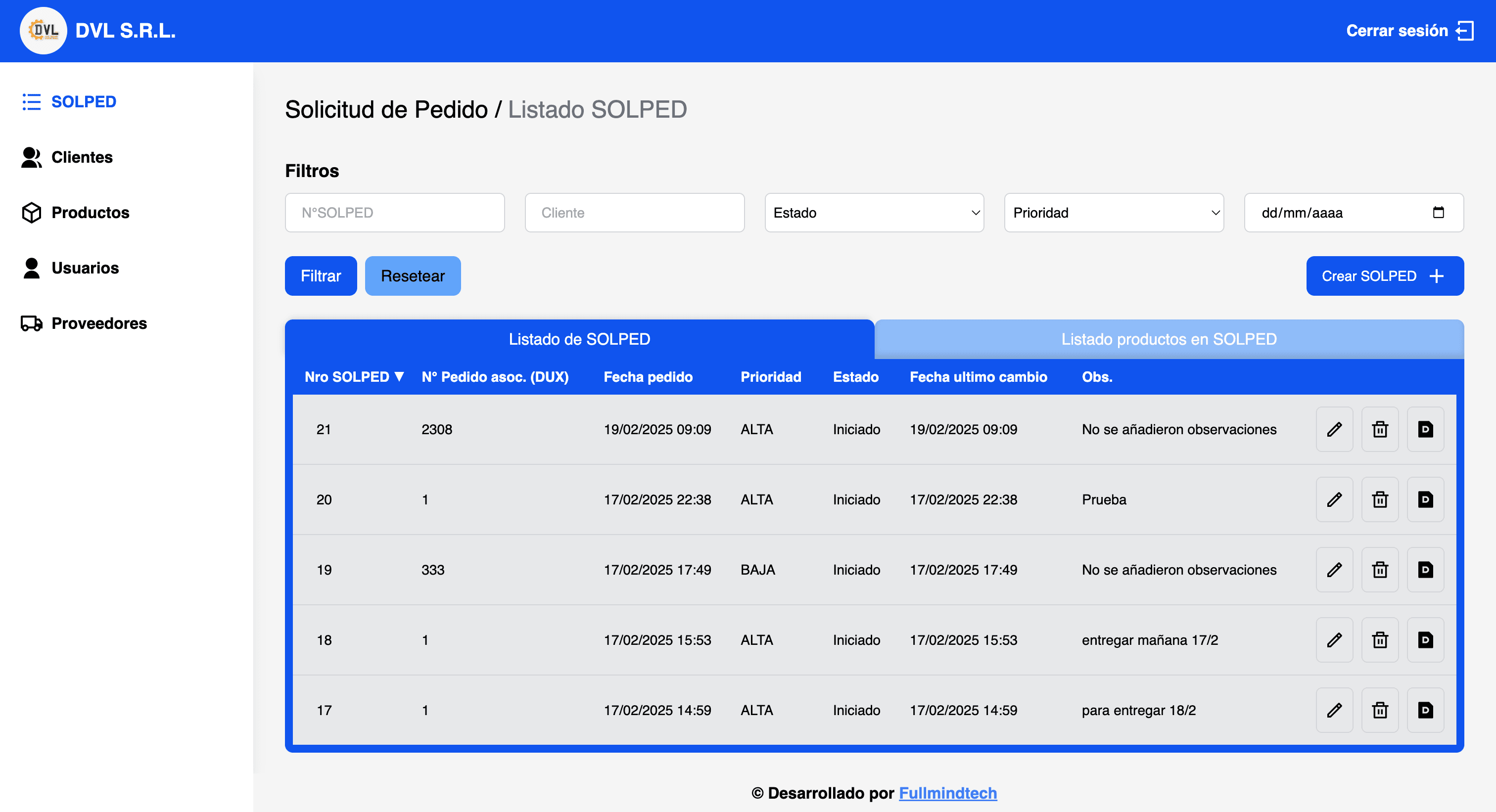Click the edit pencil icon for SOLPED 21
The width and height of the screenshot is (1496, 812).
(x=1334, y=430)
